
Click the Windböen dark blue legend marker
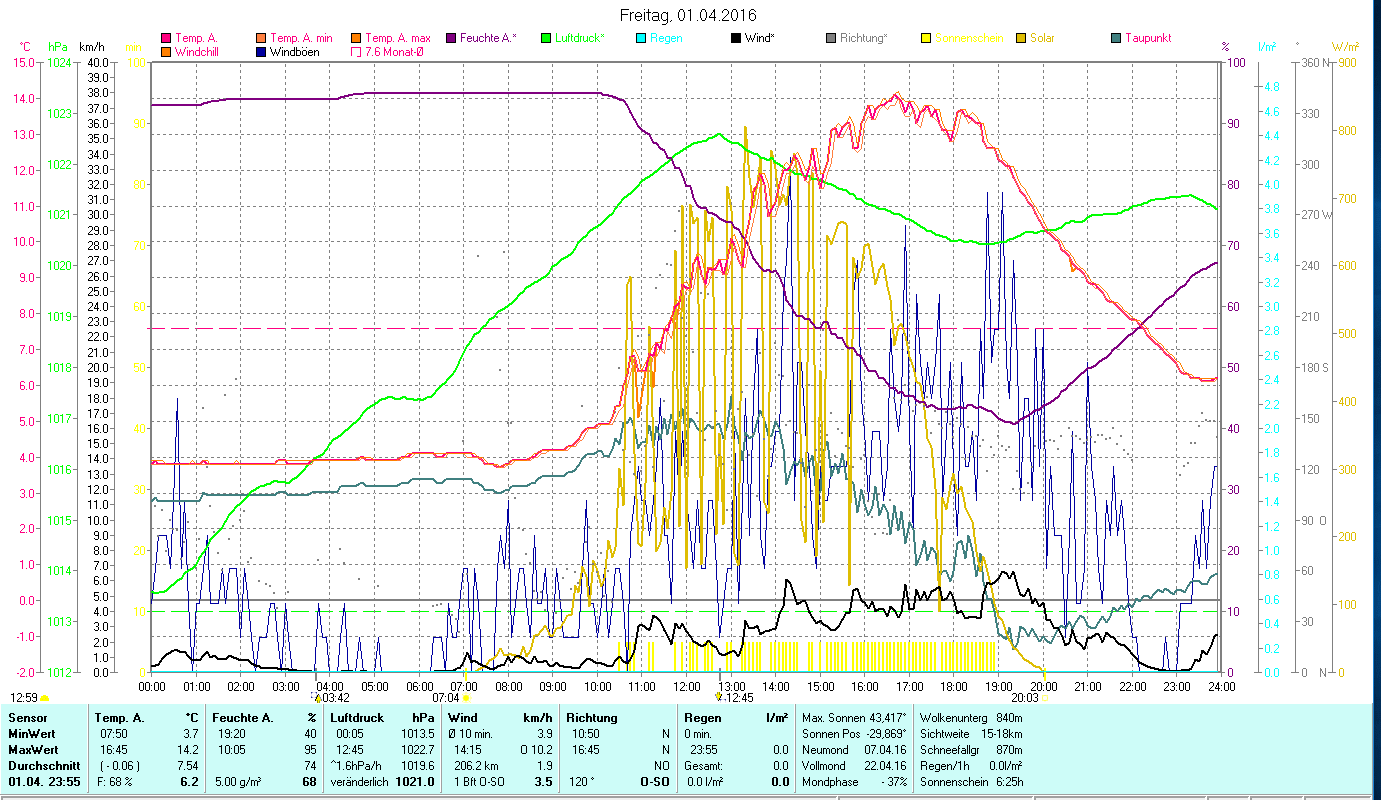pos(262,52)
